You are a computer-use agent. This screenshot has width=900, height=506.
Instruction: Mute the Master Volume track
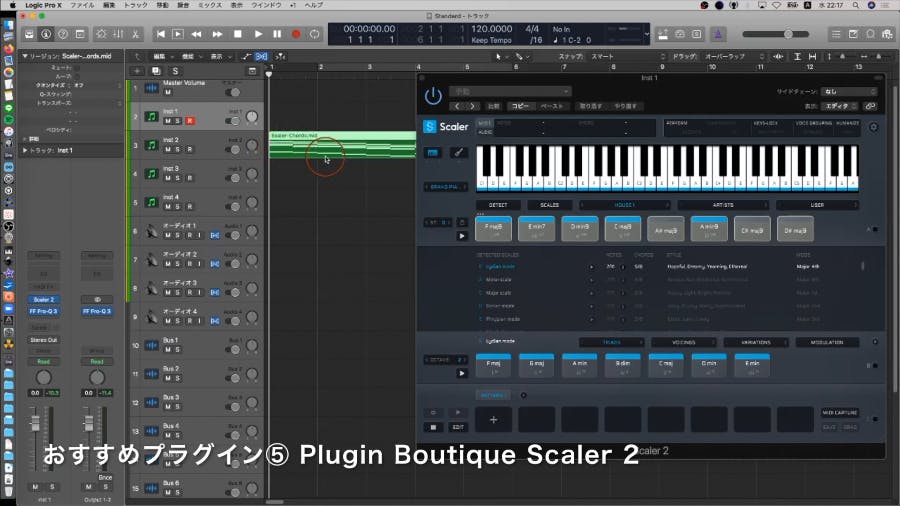[168, 92]
